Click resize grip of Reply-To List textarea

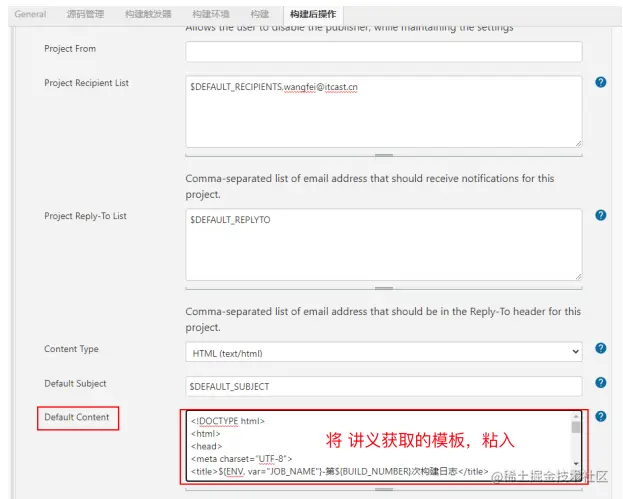point(578,277)
